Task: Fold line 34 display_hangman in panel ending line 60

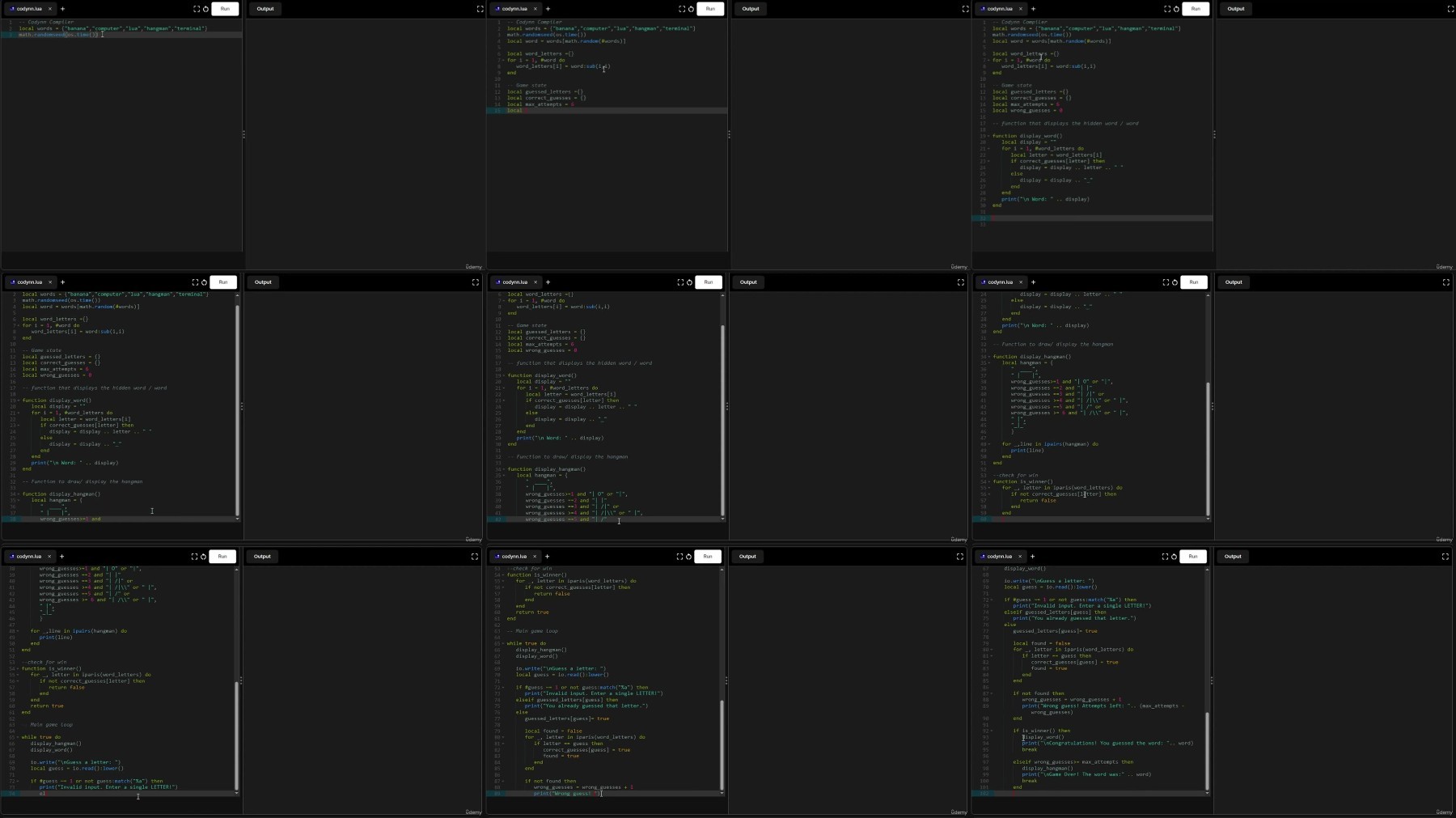Action: 988,357
